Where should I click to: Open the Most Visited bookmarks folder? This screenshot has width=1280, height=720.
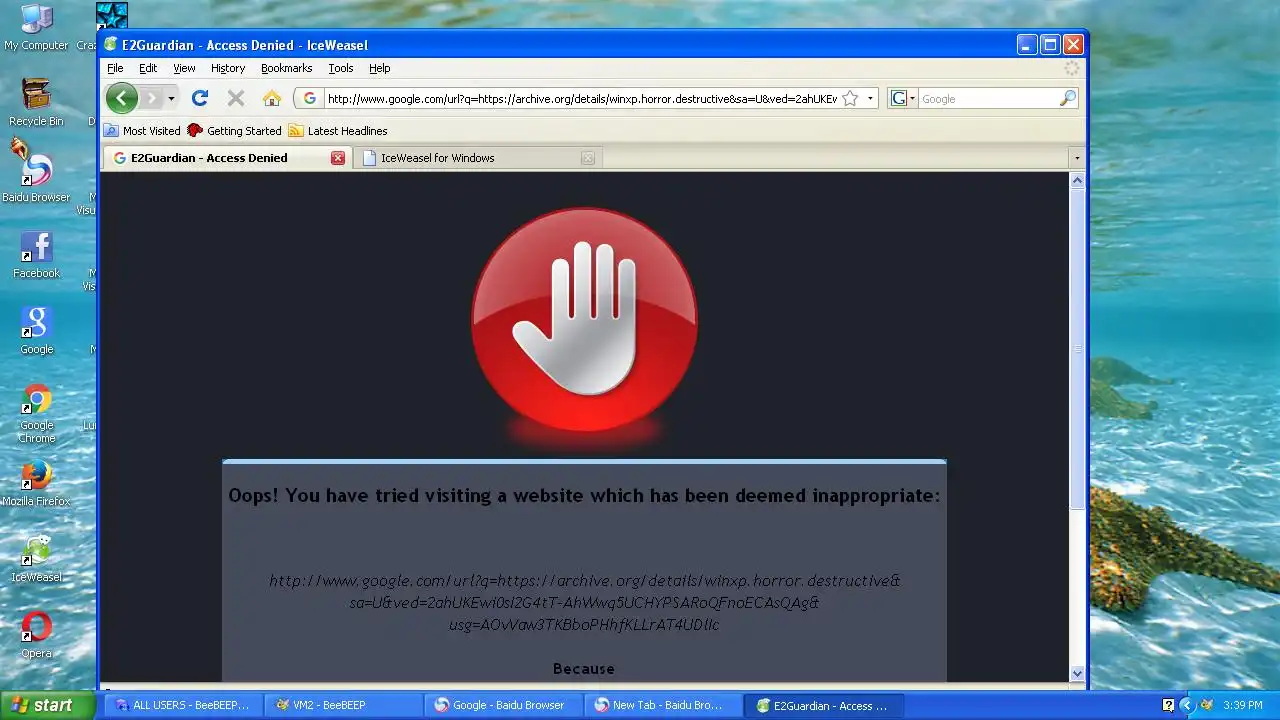pyautogui.click(x=142, y=131)
